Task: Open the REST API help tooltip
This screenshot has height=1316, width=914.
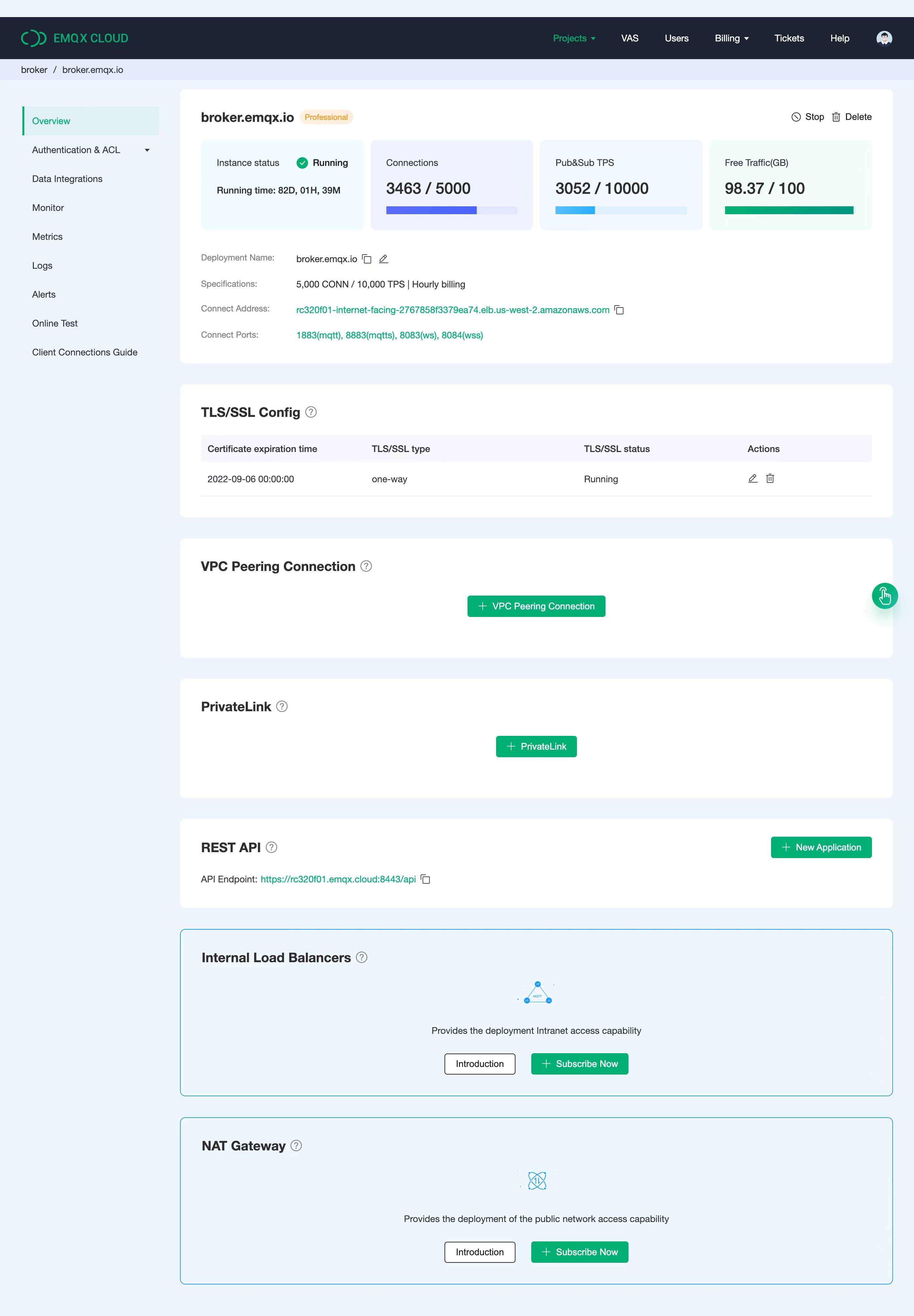Action: (271, 848)
